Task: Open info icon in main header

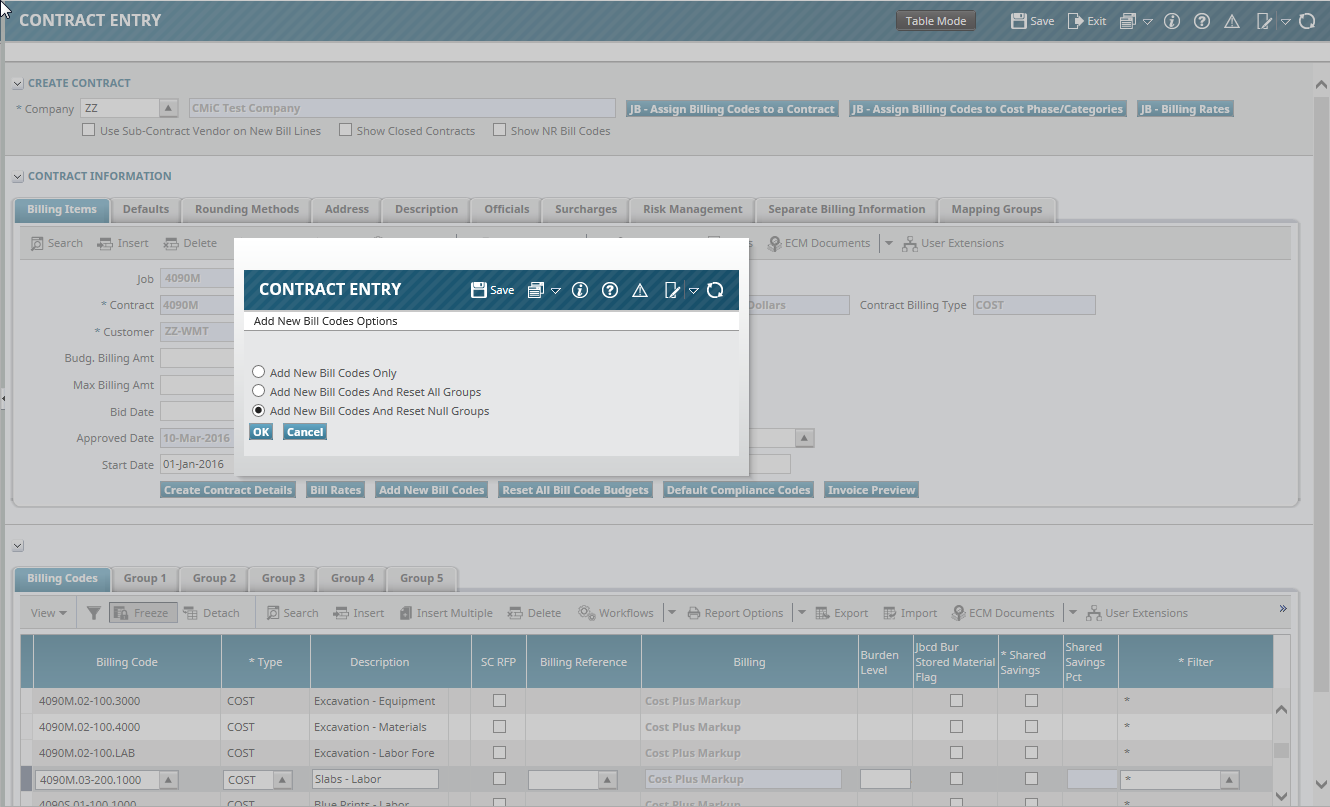Action: [x=1173, y=21]
